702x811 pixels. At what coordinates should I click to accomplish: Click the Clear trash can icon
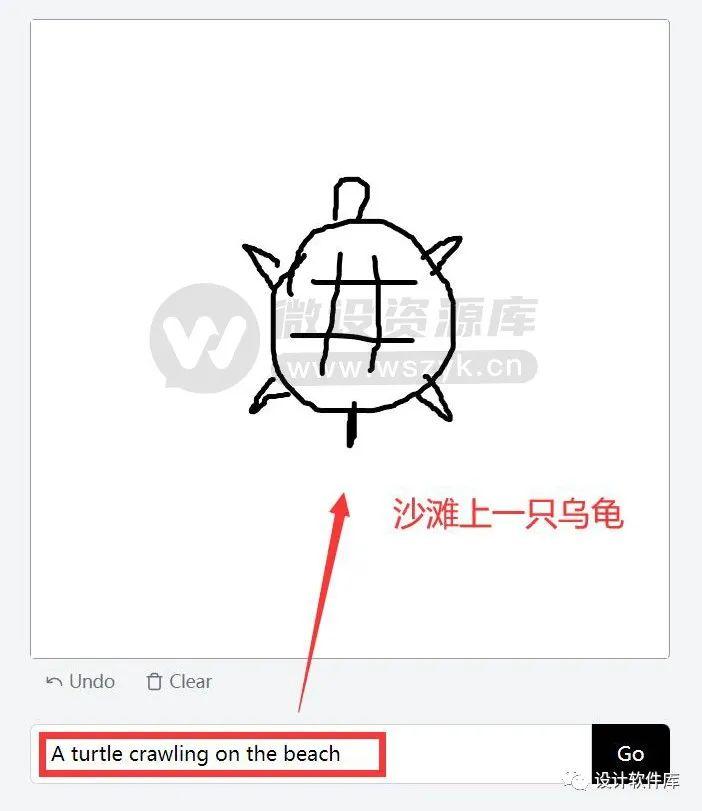154,682
